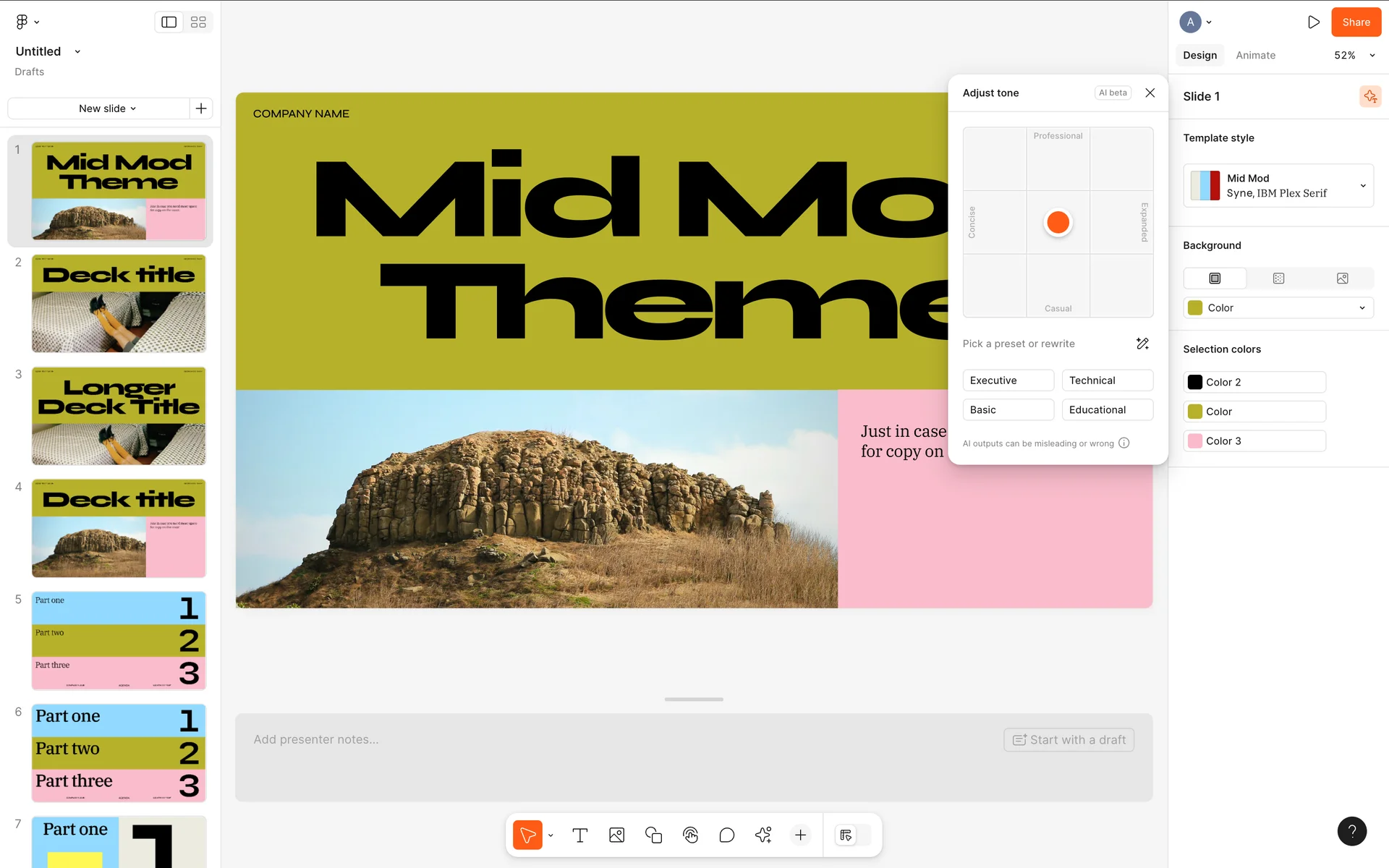Select the Shapes tool icon
The width and height of the screenshot is (1389, 868).
pos(653,835)
